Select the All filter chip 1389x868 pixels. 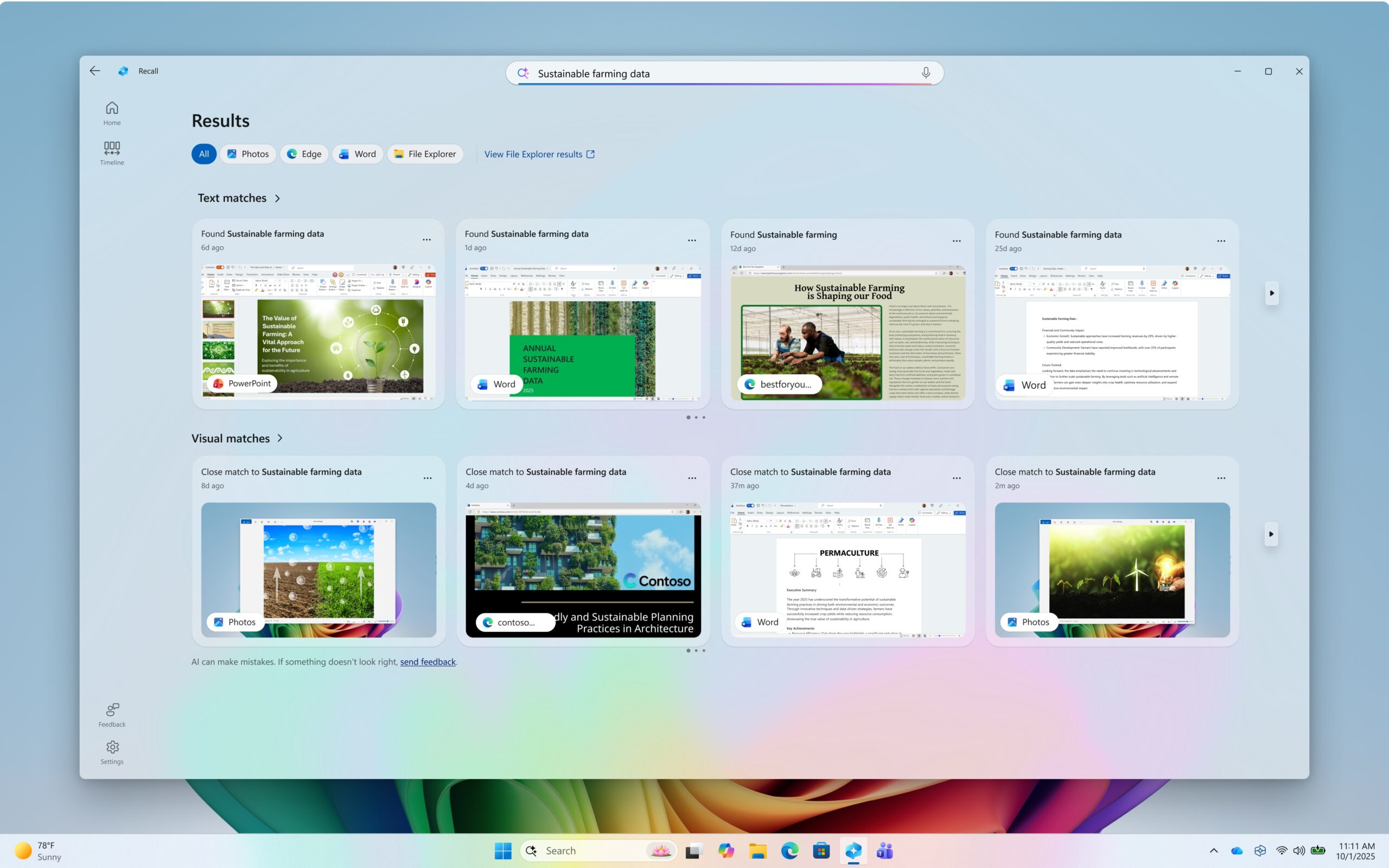coord(204,154)
